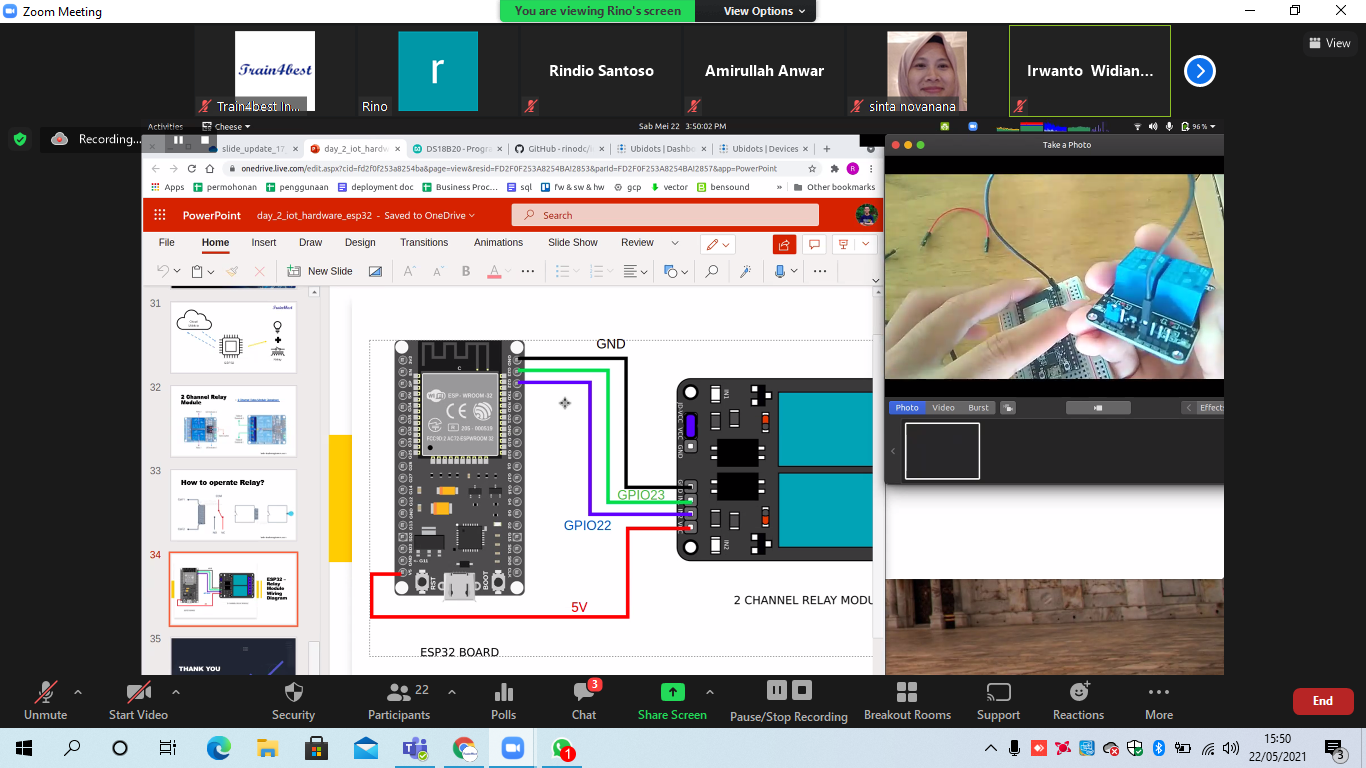Open the Zoom Security shield icon

pos(293,693)
